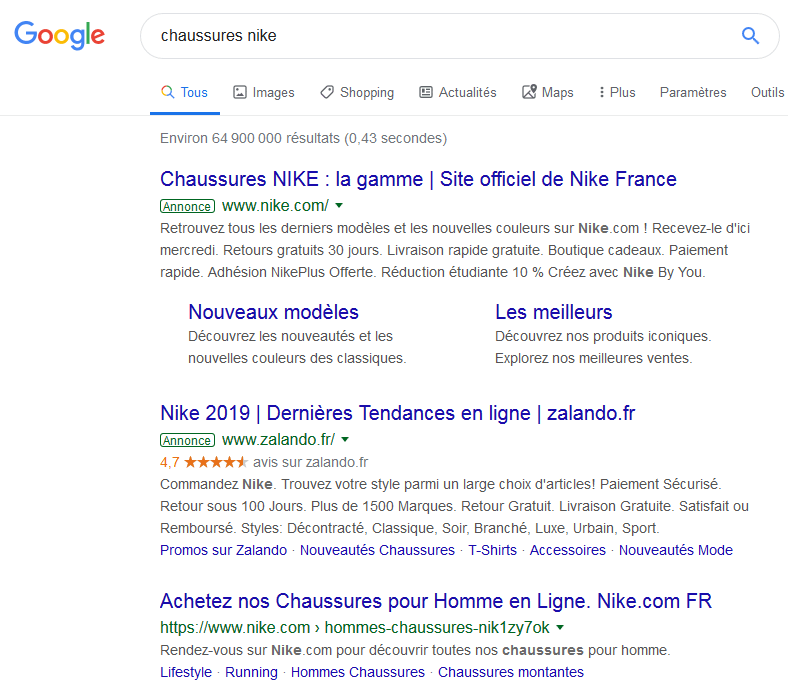Expand the arrow next to www.nike.com/
This screenshot has width=788, height=685.
tap(339, 206)
